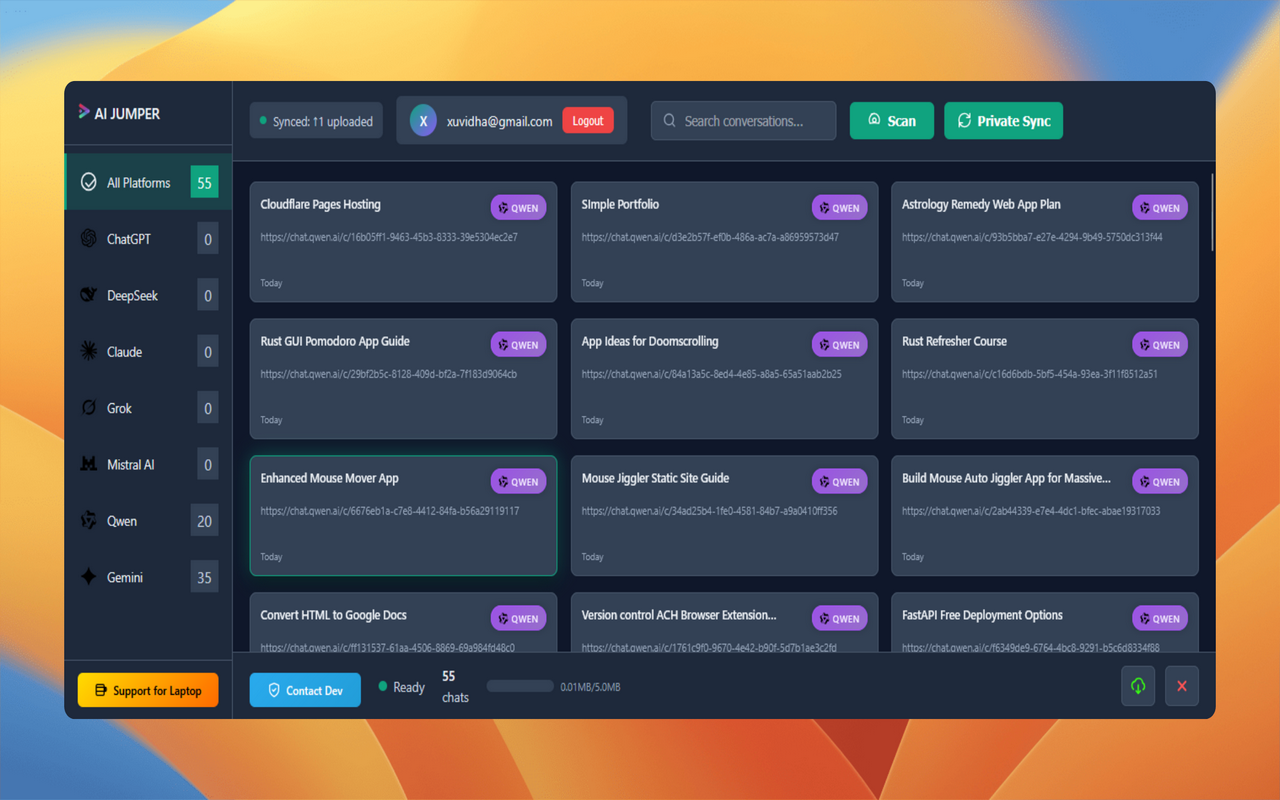Open Rust Refresher Course title

[954, 341]
